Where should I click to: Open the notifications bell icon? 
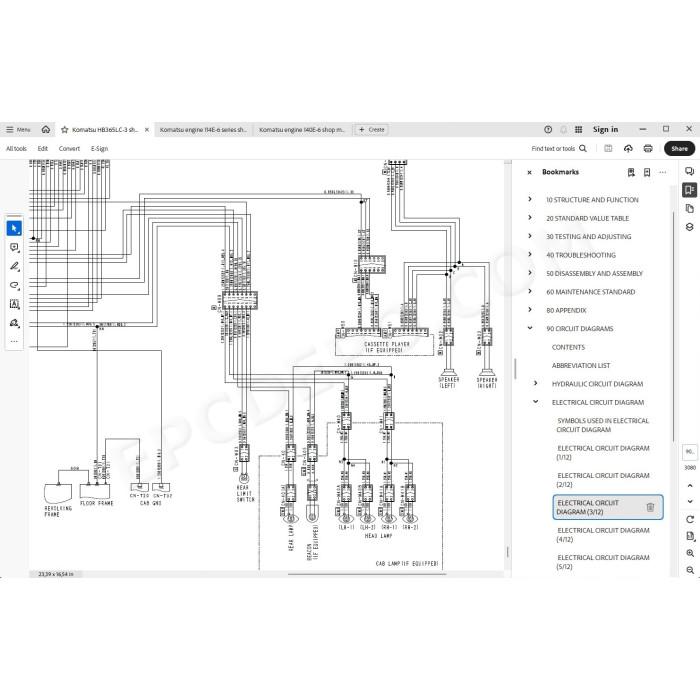[563, 129]
